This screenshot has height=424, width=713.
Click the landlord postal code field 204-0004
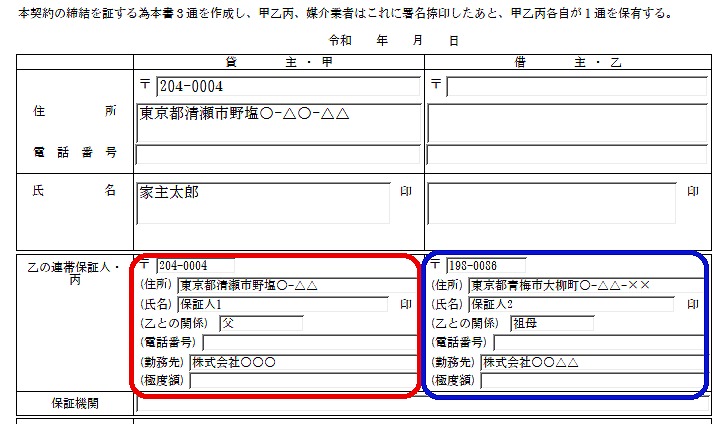pyautogui.click(x=287, y=87)
